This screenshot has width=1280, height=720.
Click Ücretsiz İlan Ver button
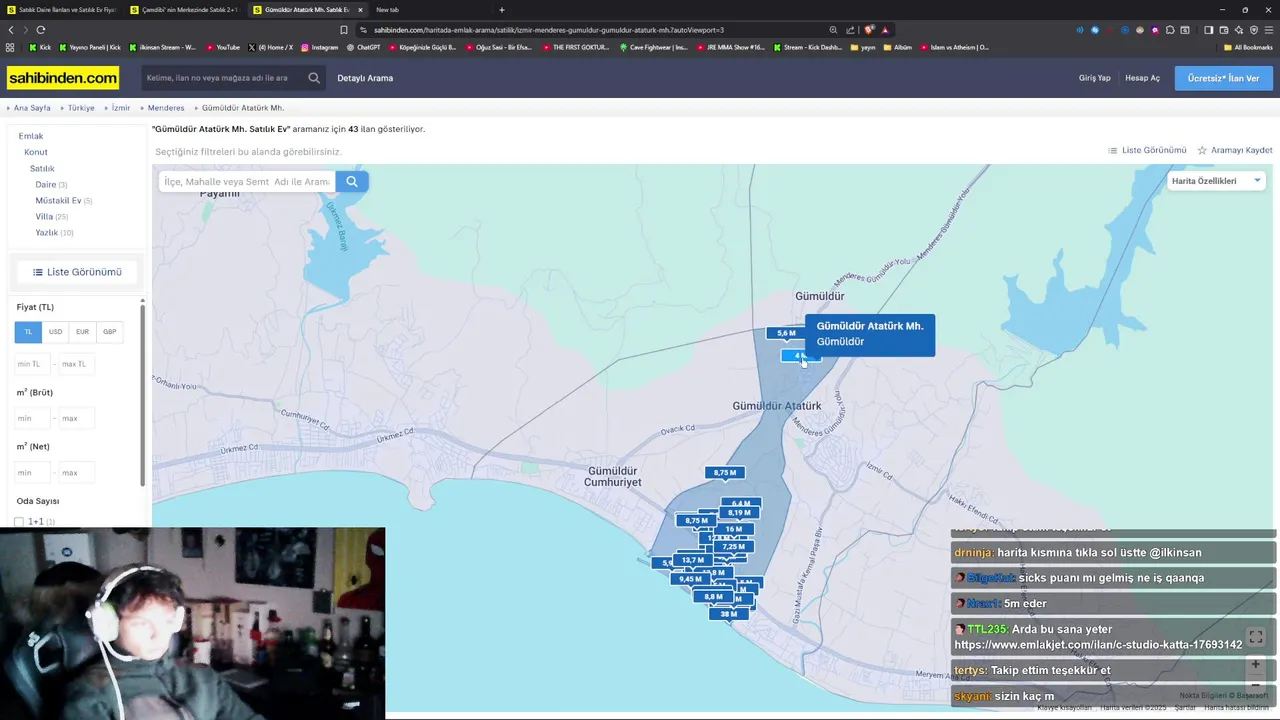tap(1223, 78)
